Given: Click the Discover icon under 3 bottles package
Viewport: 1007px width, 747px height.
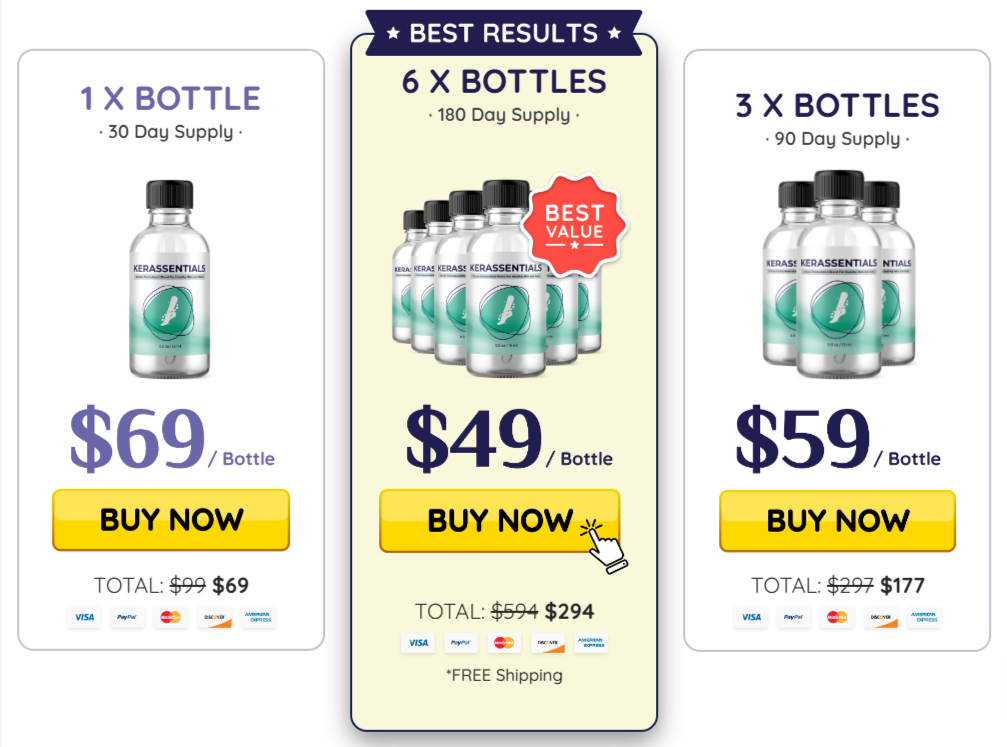Looking at the screenshot, I should (880, 617).
